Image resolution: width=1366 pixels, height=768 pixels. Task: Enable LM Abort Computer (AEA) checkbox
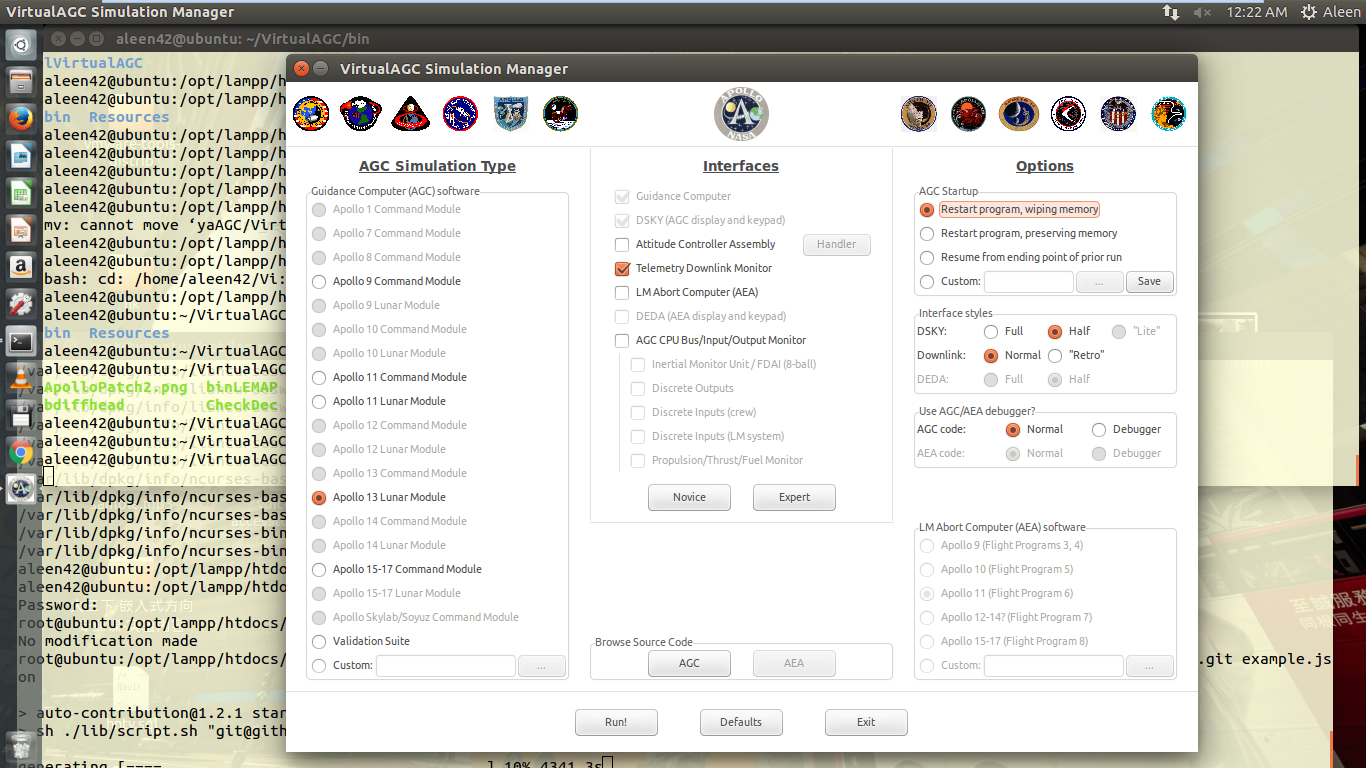(622, 292)
